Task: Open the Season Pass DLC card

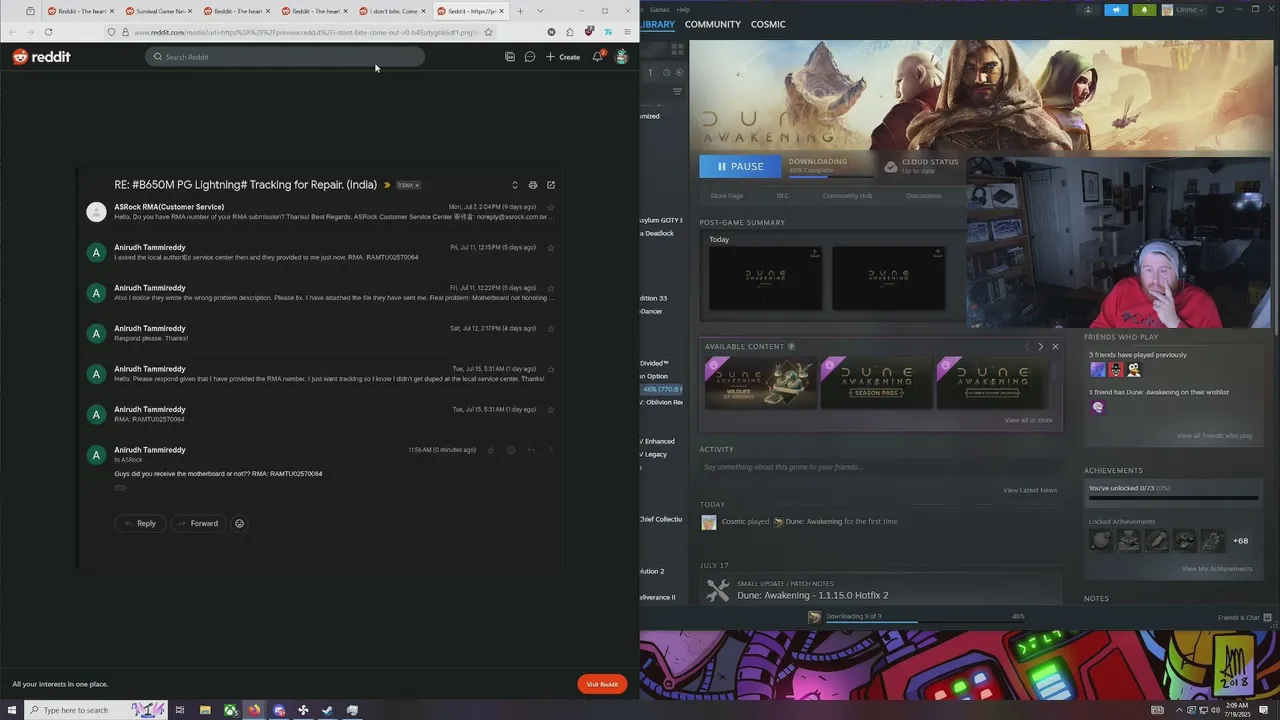Action: pos(876,382)
